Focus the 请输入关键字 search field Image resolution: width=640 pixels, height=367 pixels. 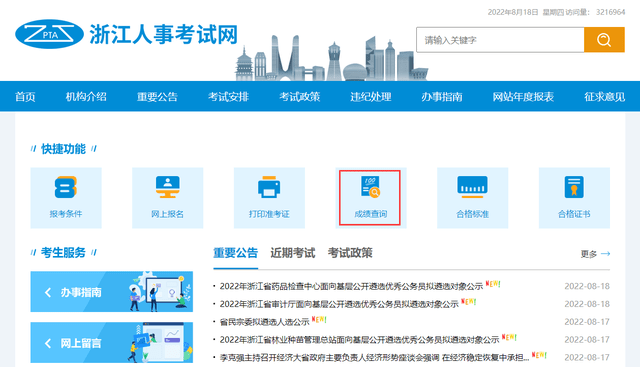click(x=500, y=40)
